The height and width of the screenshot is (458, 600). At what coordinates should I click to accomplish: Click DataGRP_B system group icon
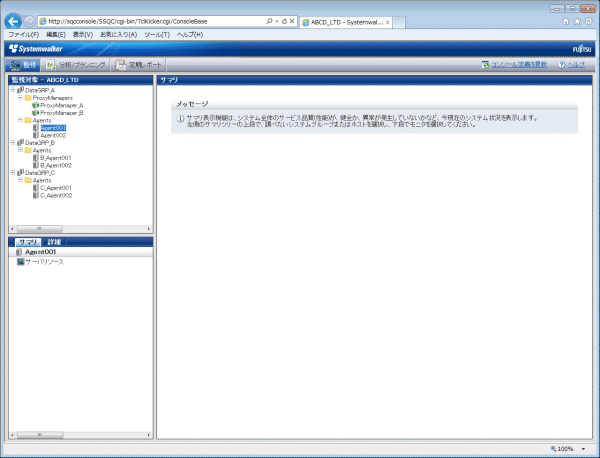(x=21, y=142)
